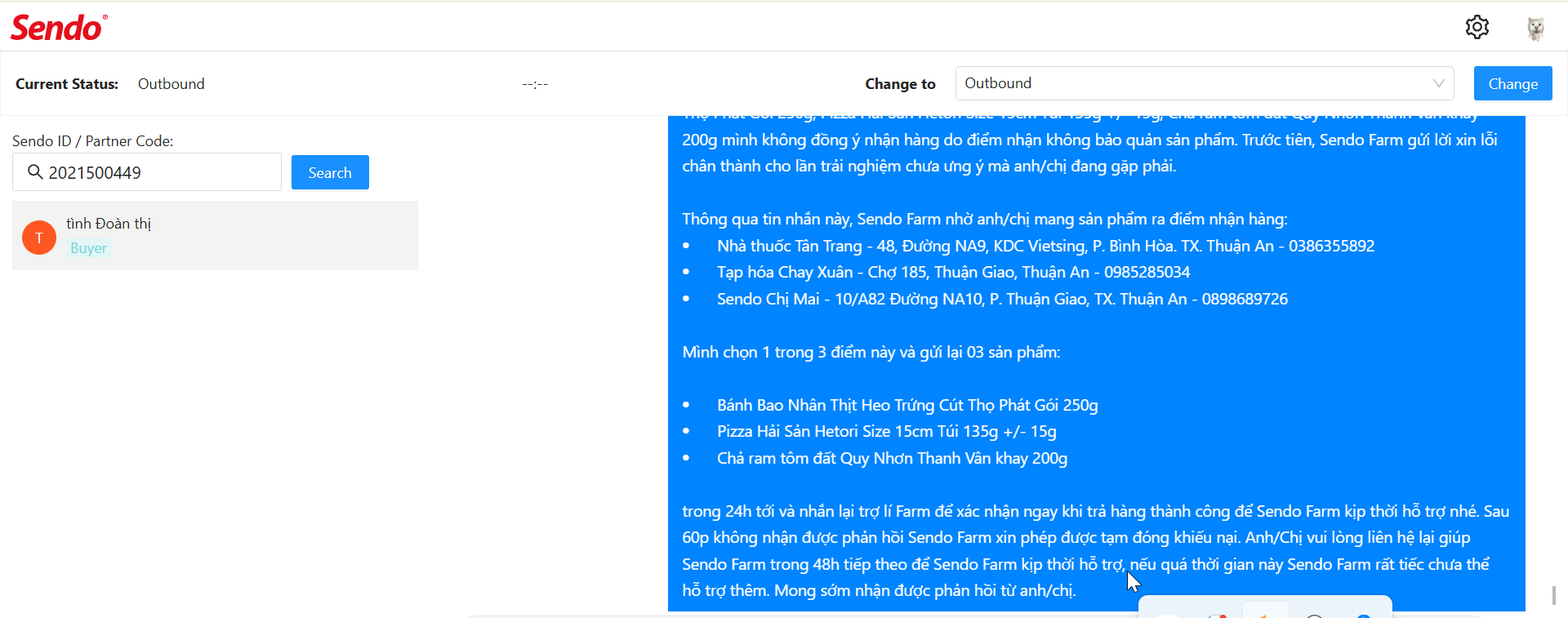This screenshot has height=618, width=1568.
Task: Click the line 'Thông qua tin nhắn này'
Action: (x=985, y=219)
